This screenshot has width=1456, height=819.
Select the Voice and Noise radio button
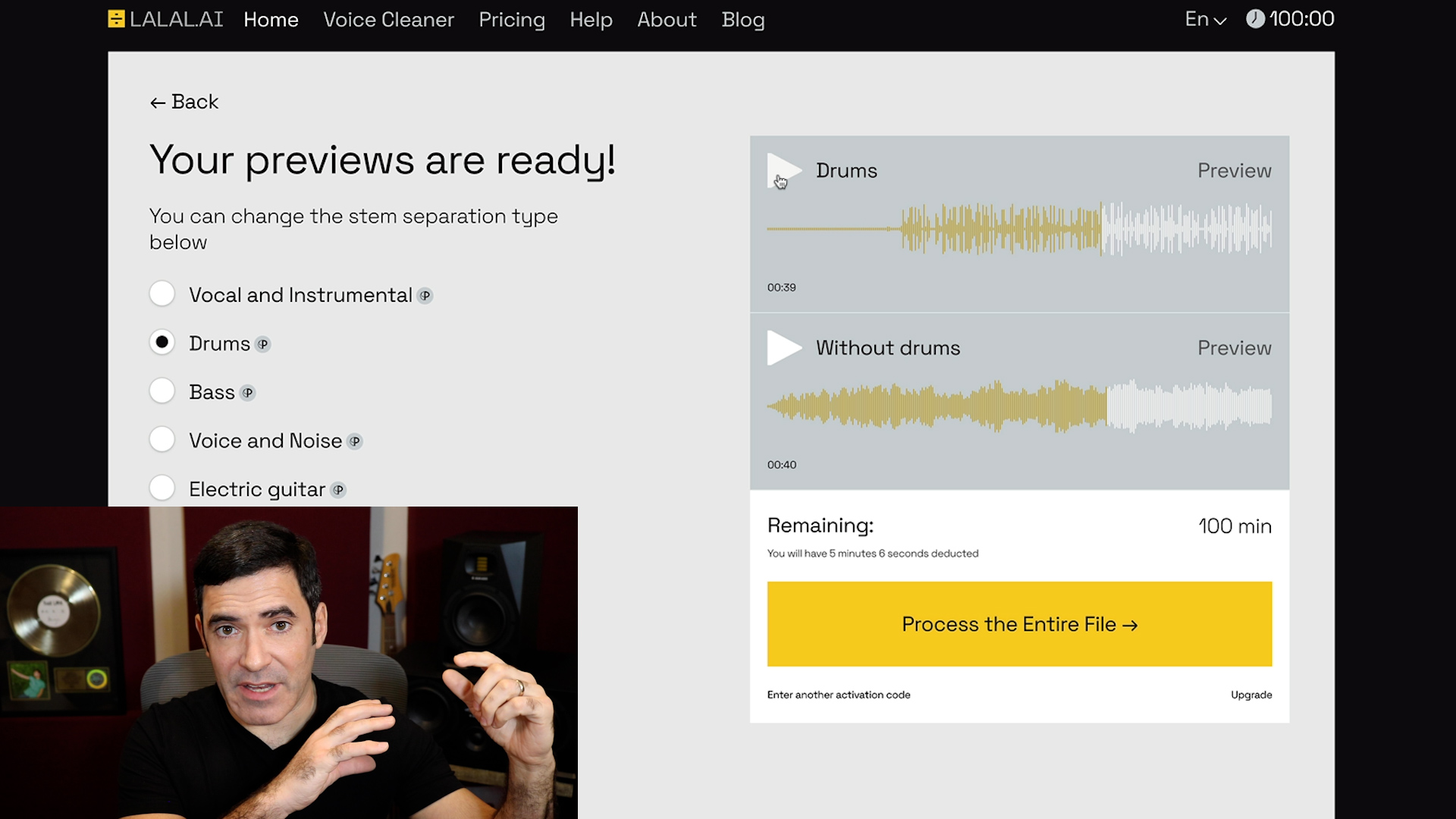[x=162, y=440]
